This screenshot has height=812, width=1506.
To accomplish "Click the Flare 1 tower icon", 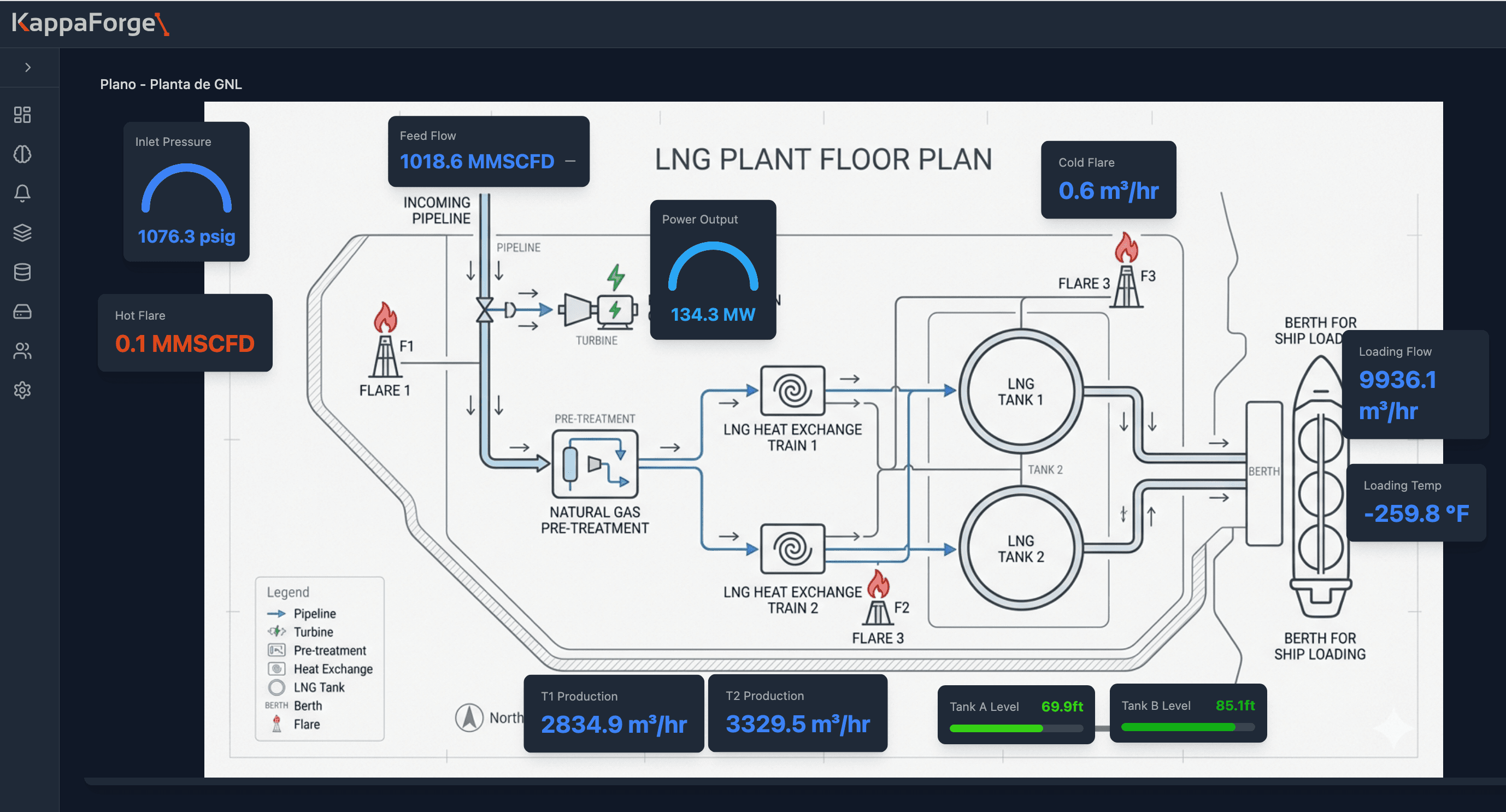I will (x=385, y=341).
